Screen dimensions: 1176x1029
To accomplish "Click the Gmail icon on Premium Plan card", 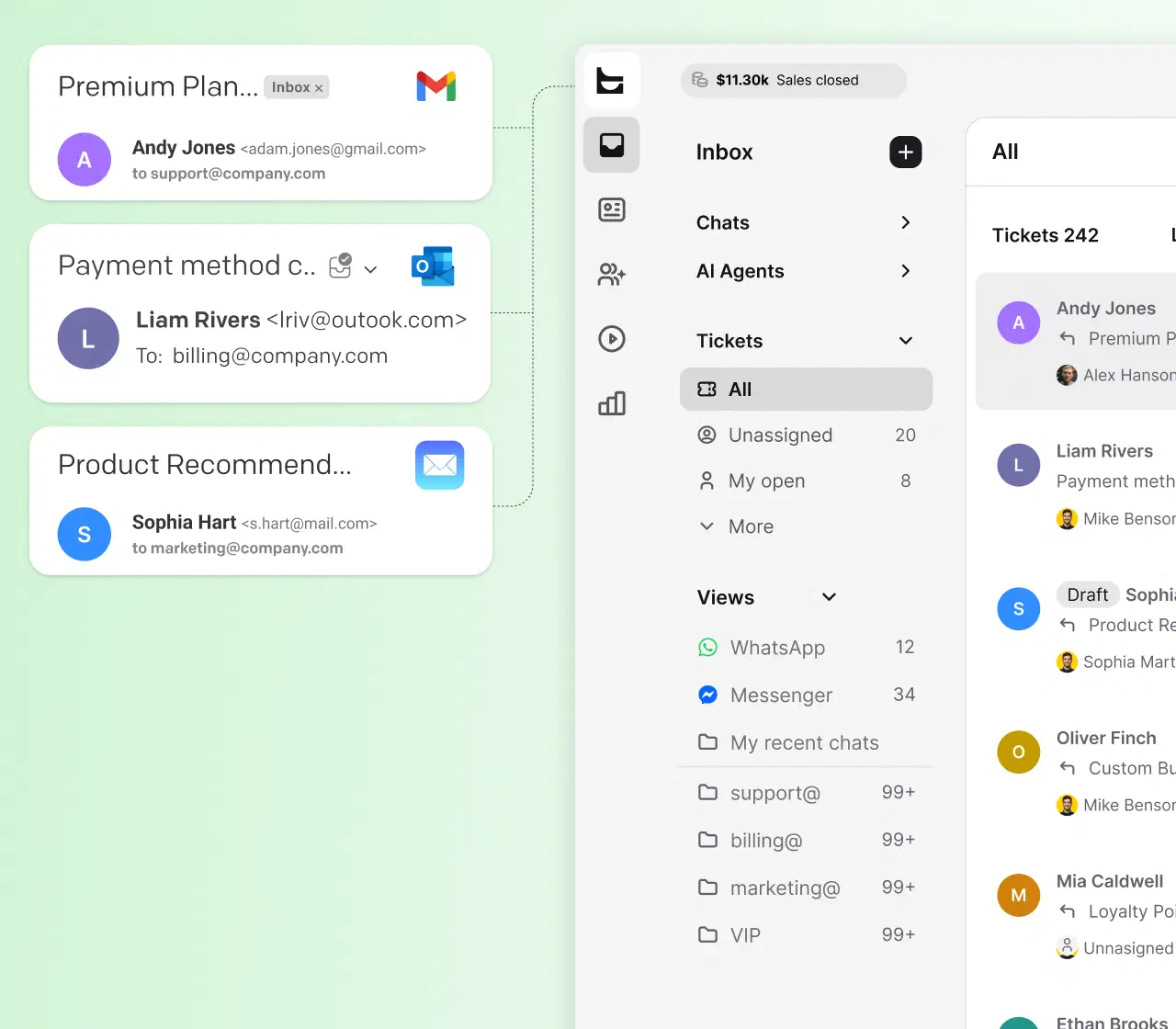I will tap(436, 86).
